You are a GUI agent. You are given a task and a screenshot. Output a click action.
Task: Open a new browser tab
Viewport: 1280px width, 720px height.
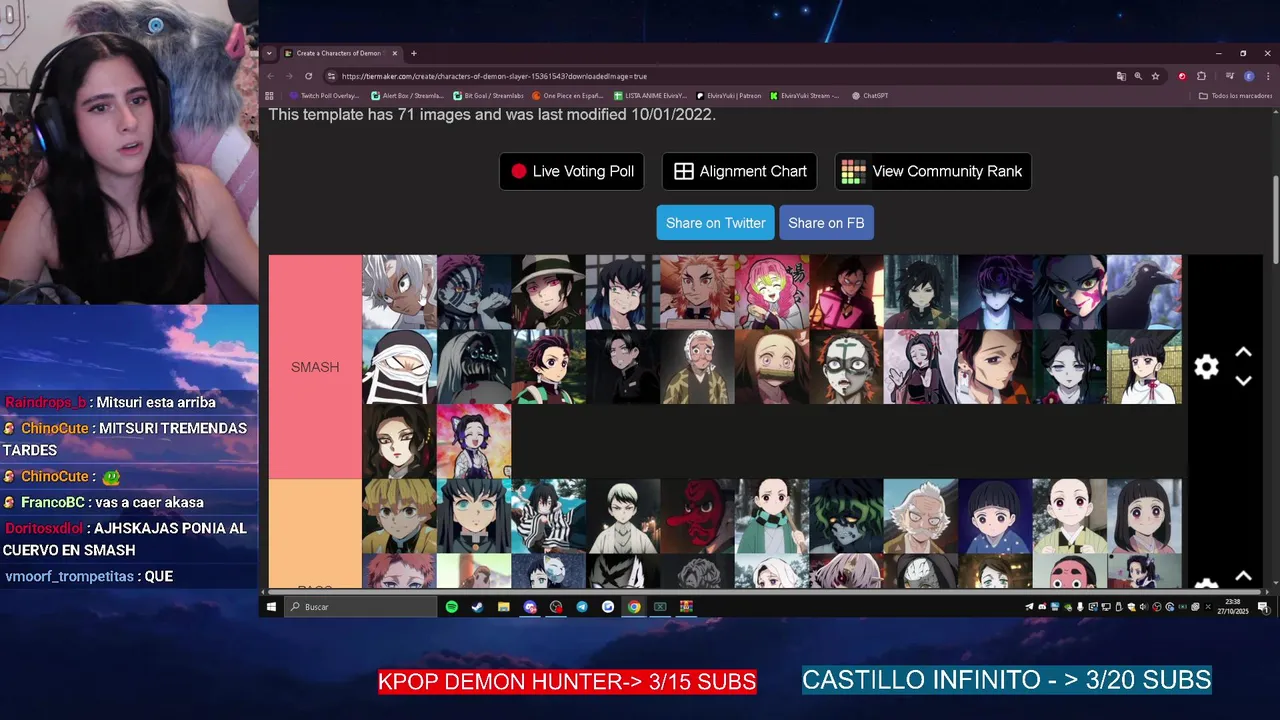tap(414, 53)
